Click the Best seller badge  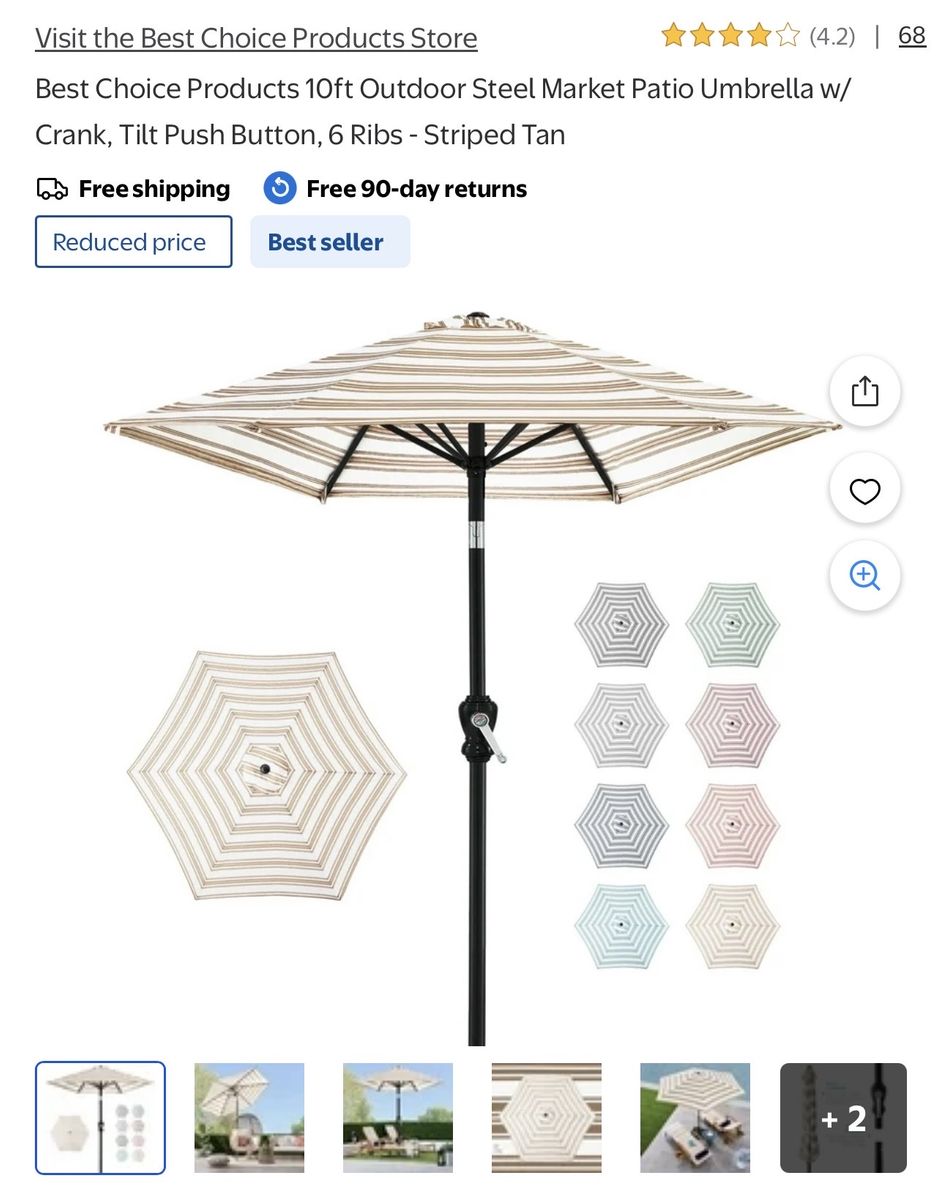[329, 242]
